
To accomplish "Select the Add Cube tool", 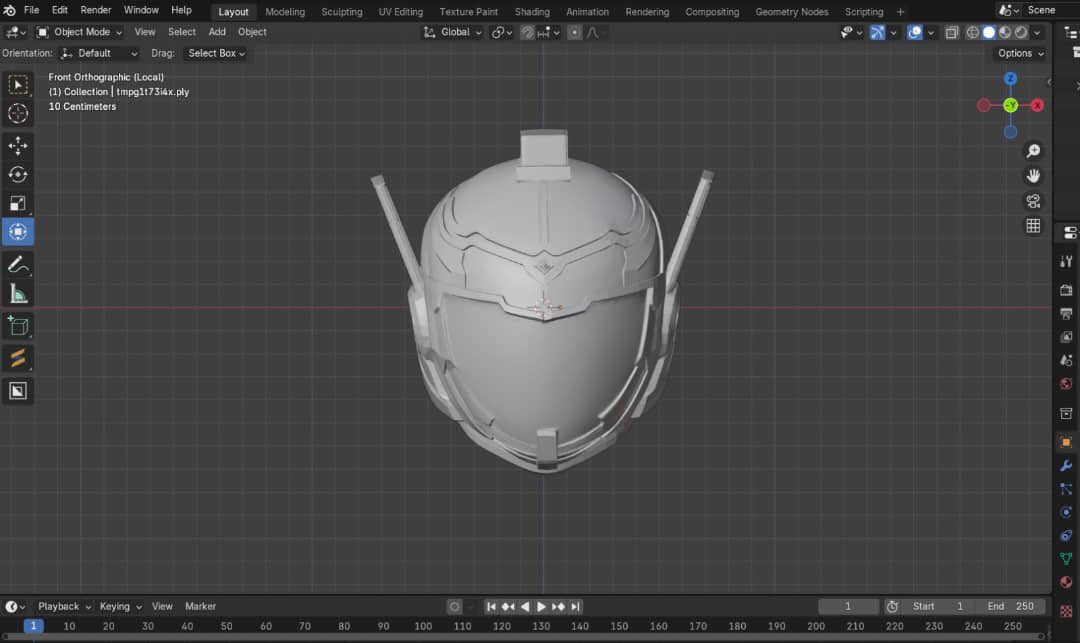I will click(18, 326).
